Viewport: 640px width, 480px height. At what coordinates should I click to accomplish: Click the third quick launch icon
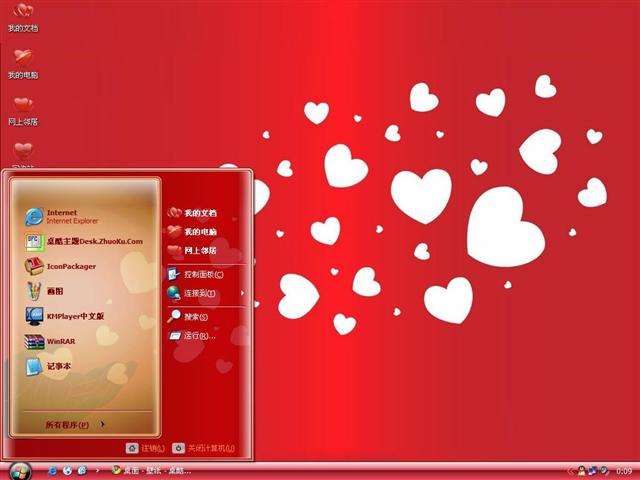point(82,471)
